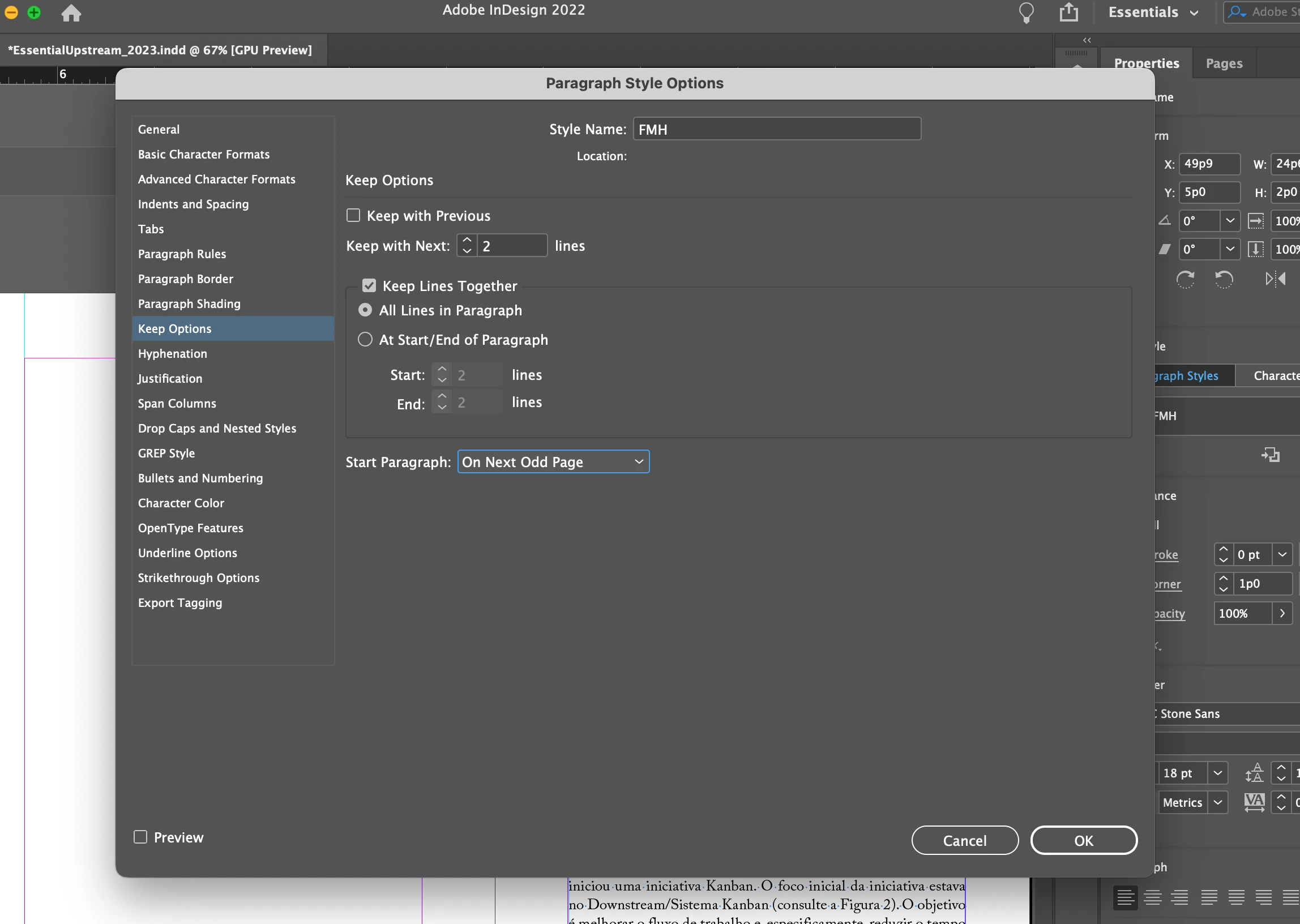Image resolution: width=1300 pixels, height=924 pixels.
Task: Expand the 18 pt font size dropdown
Action: tap(1217, 773)
